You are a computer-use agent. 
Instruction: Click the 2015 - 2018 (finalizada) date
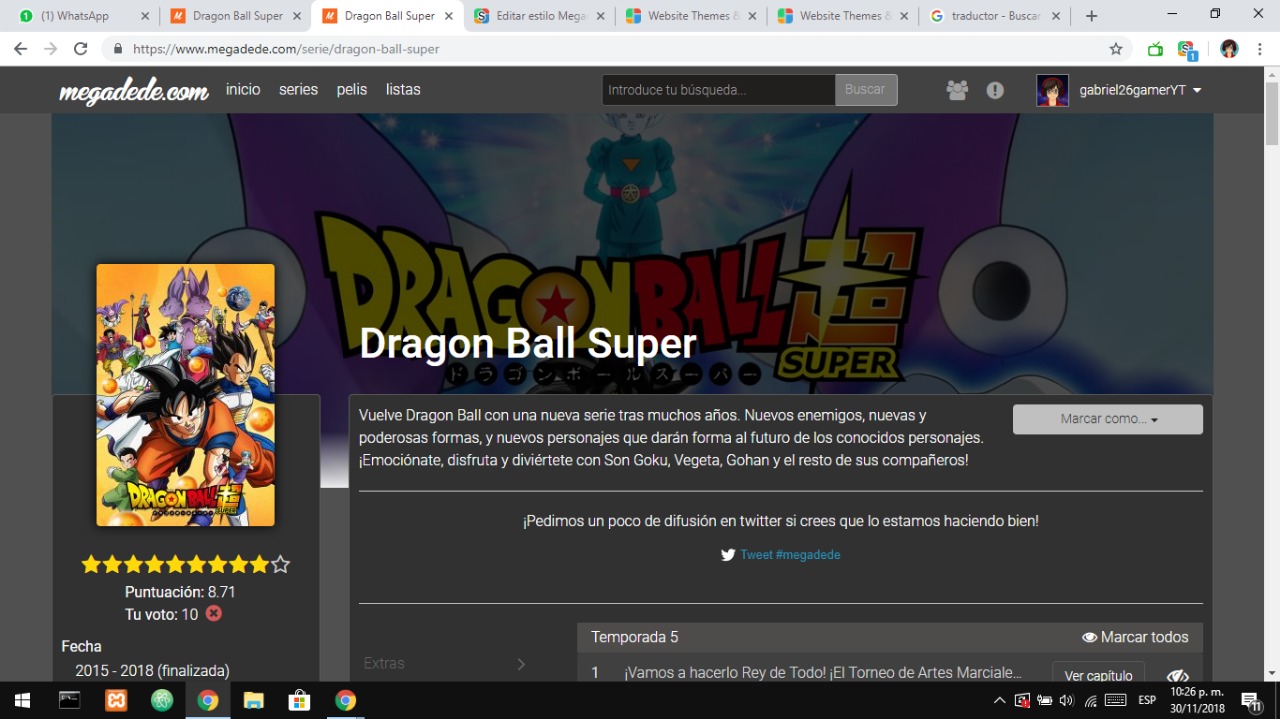152,671
